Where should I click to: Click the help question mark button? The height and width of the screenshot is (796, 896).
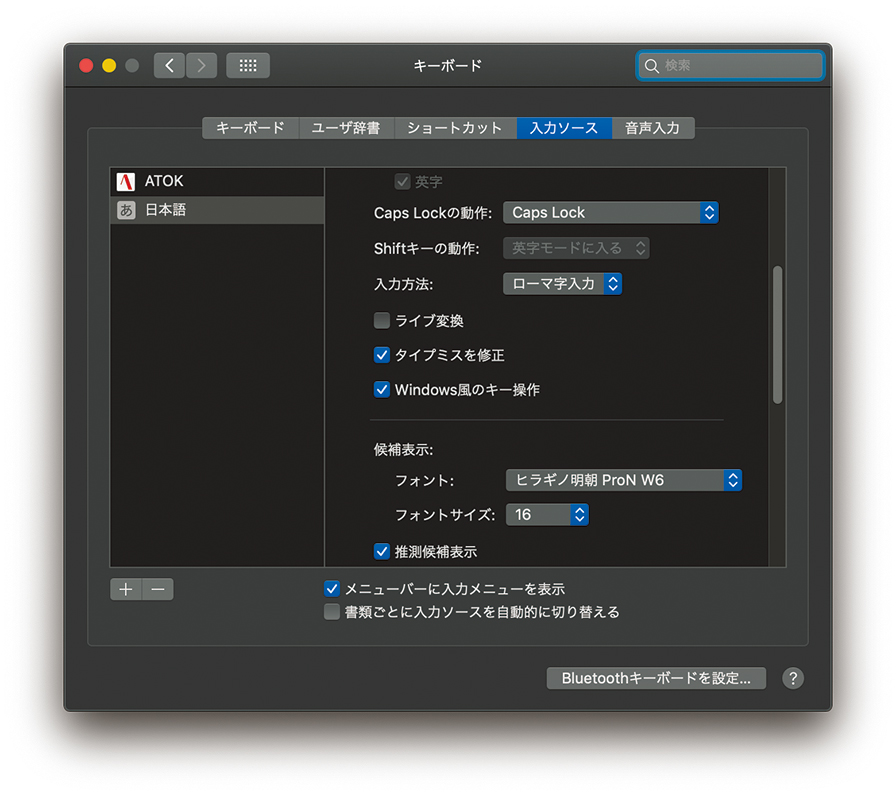[x=792, y=678]
